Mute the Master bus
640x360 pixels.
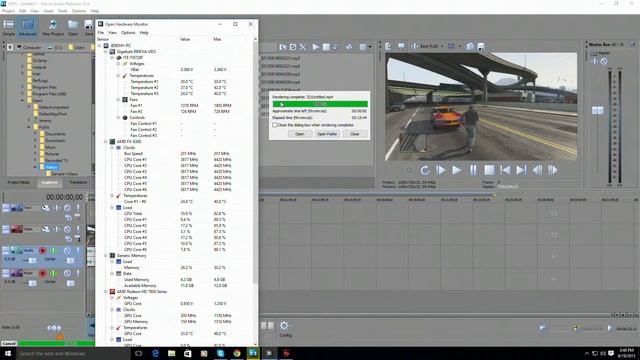pos(604,61)
